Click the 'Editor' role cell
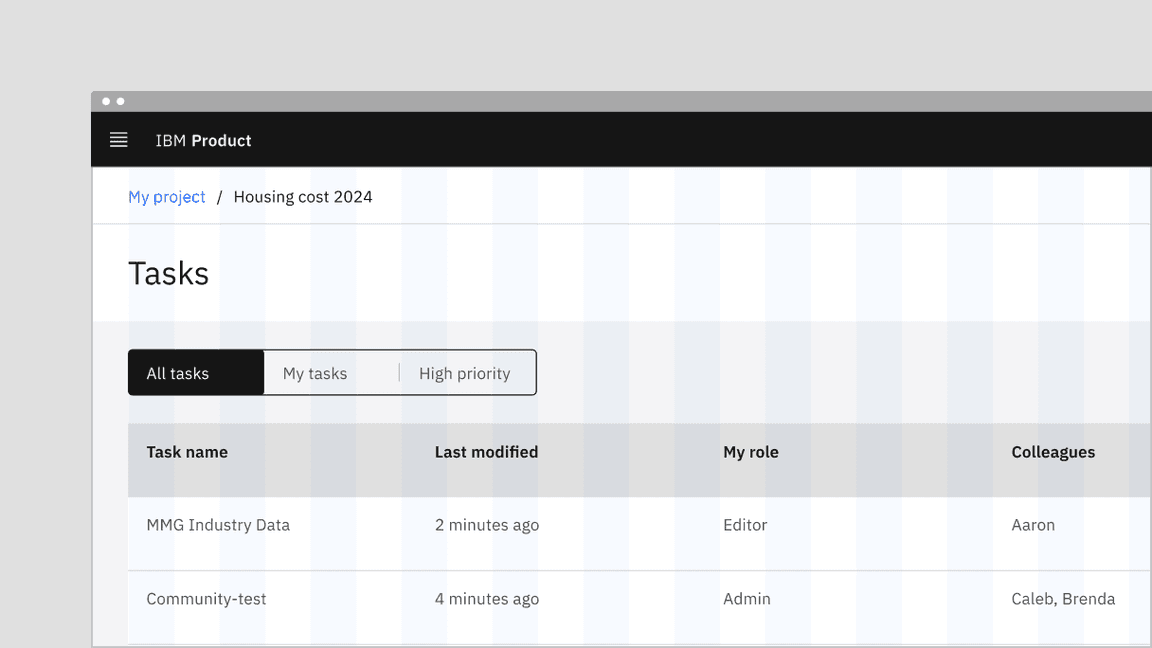This screenshot has width=1152, height=648. tap(745, 525)
